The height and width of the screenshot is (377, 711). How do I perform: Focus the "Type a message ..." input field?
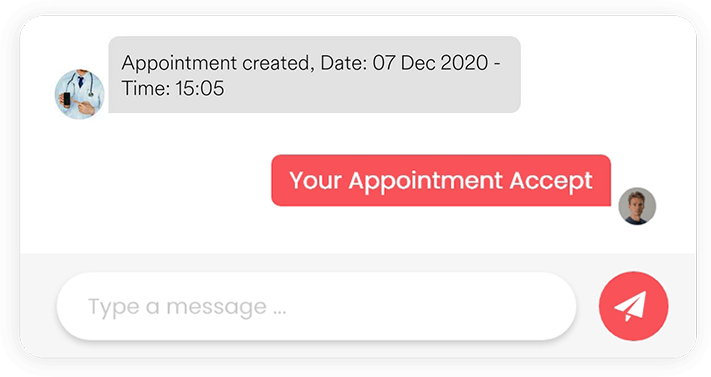317,306
